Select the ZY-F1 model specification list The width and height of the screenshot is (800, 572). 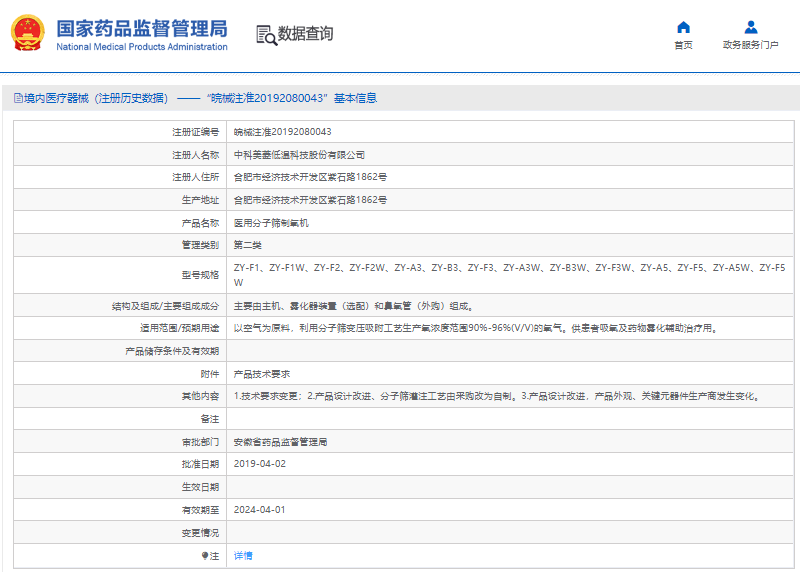click(509, 275)
